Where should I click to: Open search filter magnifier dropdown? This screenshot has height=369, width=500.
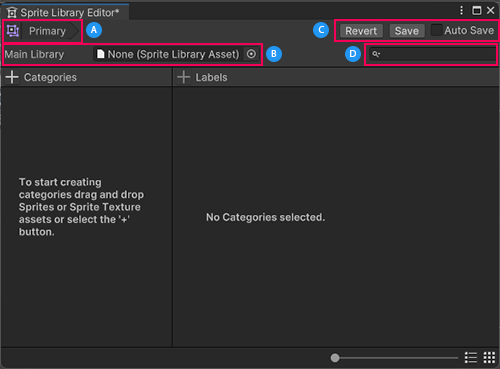pyautogui.click(x=376, y=54)
